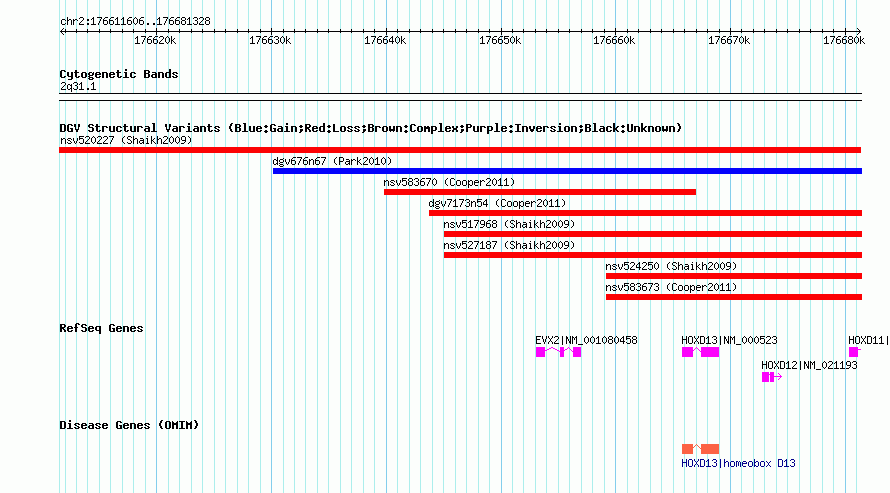Open the nsv520227 (Shaikh2009) label

(126, 140)
